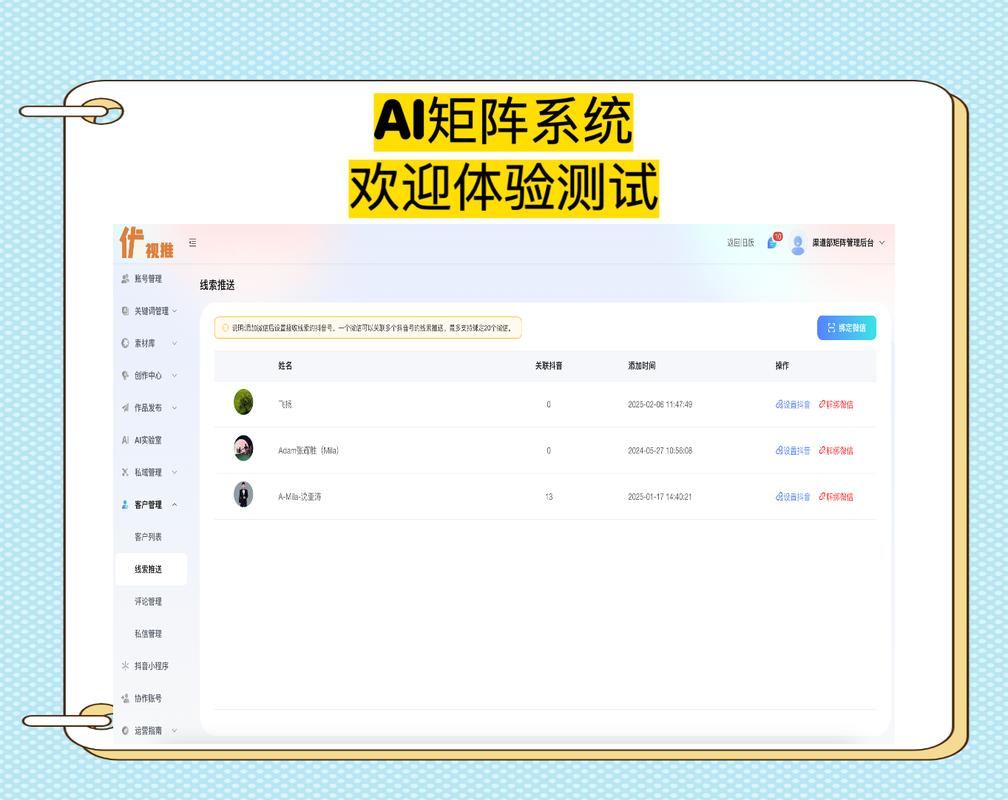Click 设置抖音 for 飞扬

793,405
